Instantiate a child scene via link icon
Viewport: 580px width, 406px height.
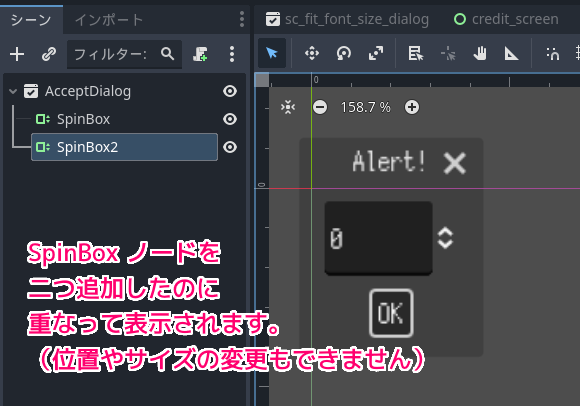click(x=48, y=54)
